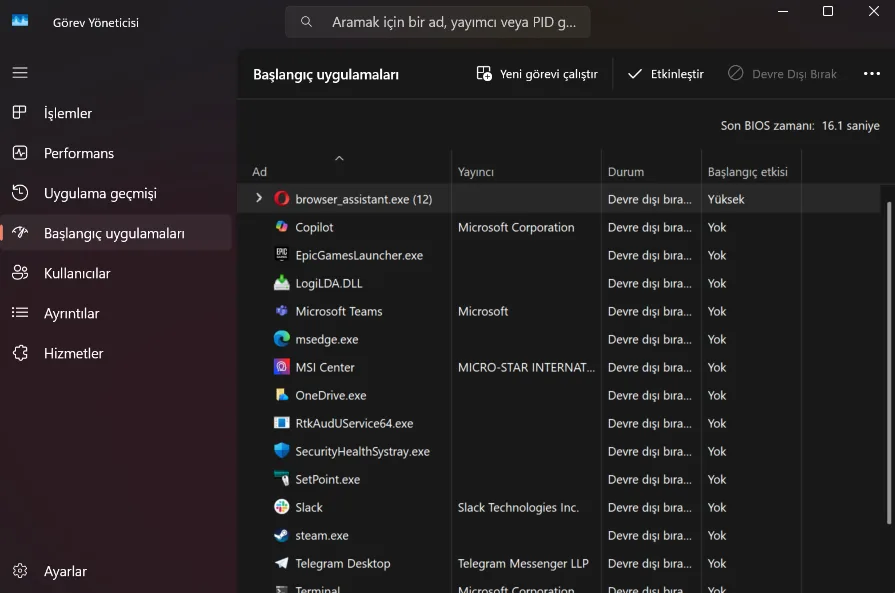Click the SecurityHealthSystray shield icon
The width and height of the screenshot is (895, 593).
click(x=281, y=450)
